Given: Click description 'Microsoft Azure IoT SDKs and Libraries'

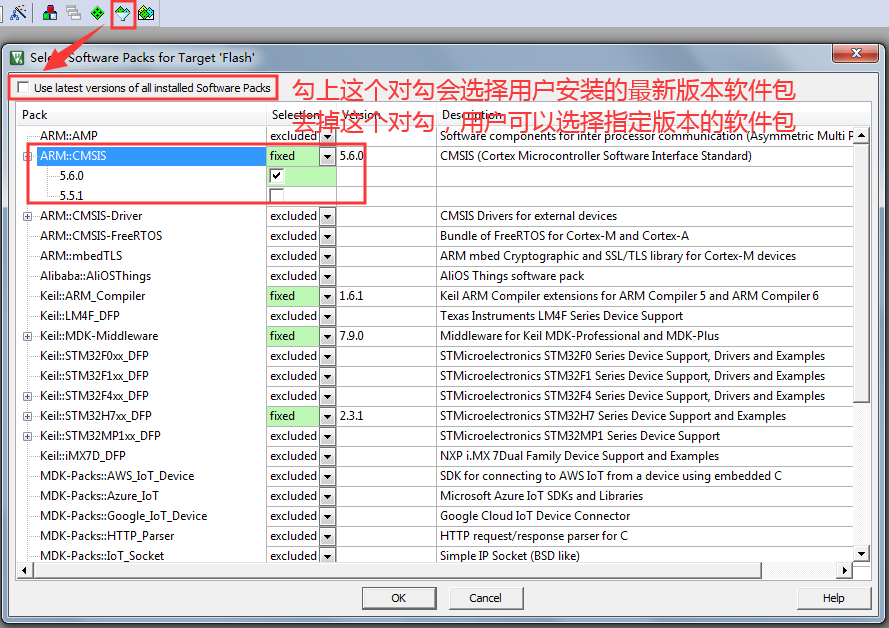Looking at the screenshot, I should click(541, 496).
